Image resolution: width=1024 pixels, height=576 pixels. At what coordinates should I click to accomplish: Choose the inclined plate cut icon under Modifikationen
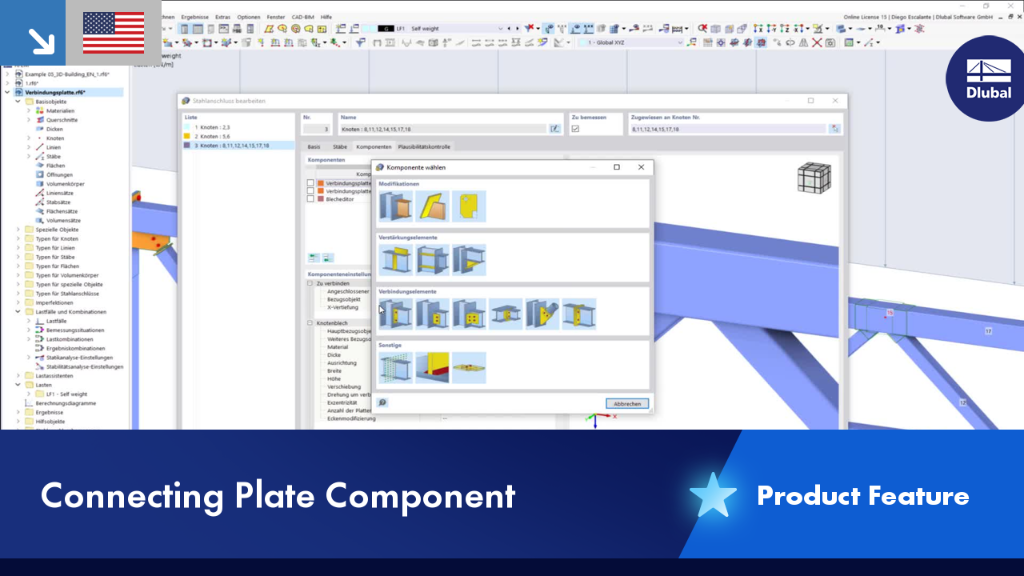pos(432,206)
